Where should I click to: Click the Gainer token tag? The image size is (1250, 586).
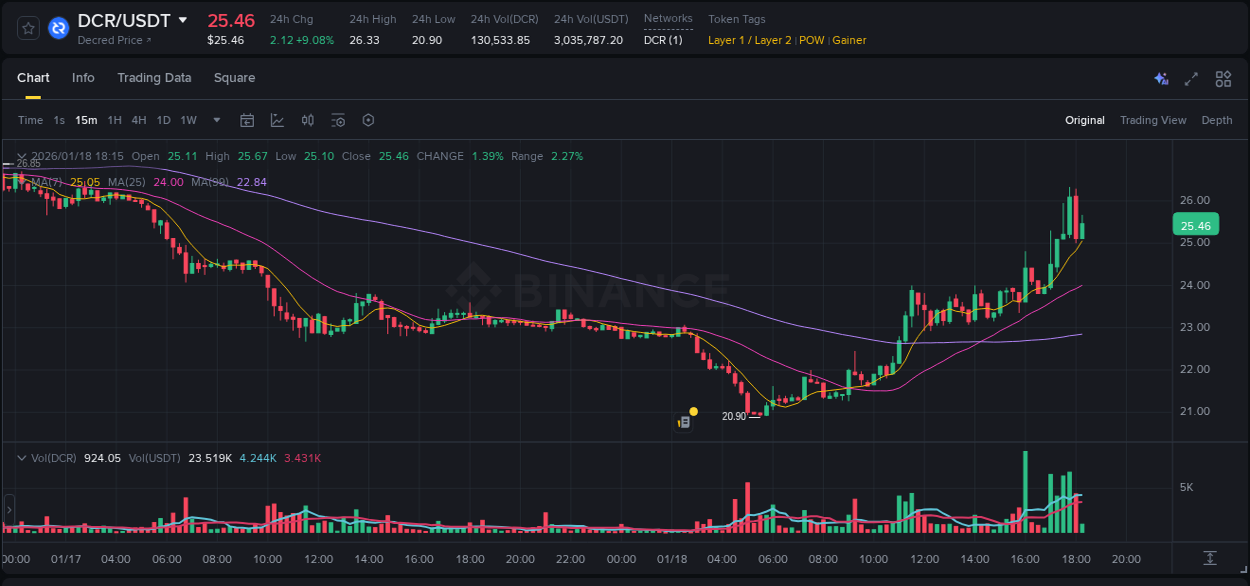[849, 40]
